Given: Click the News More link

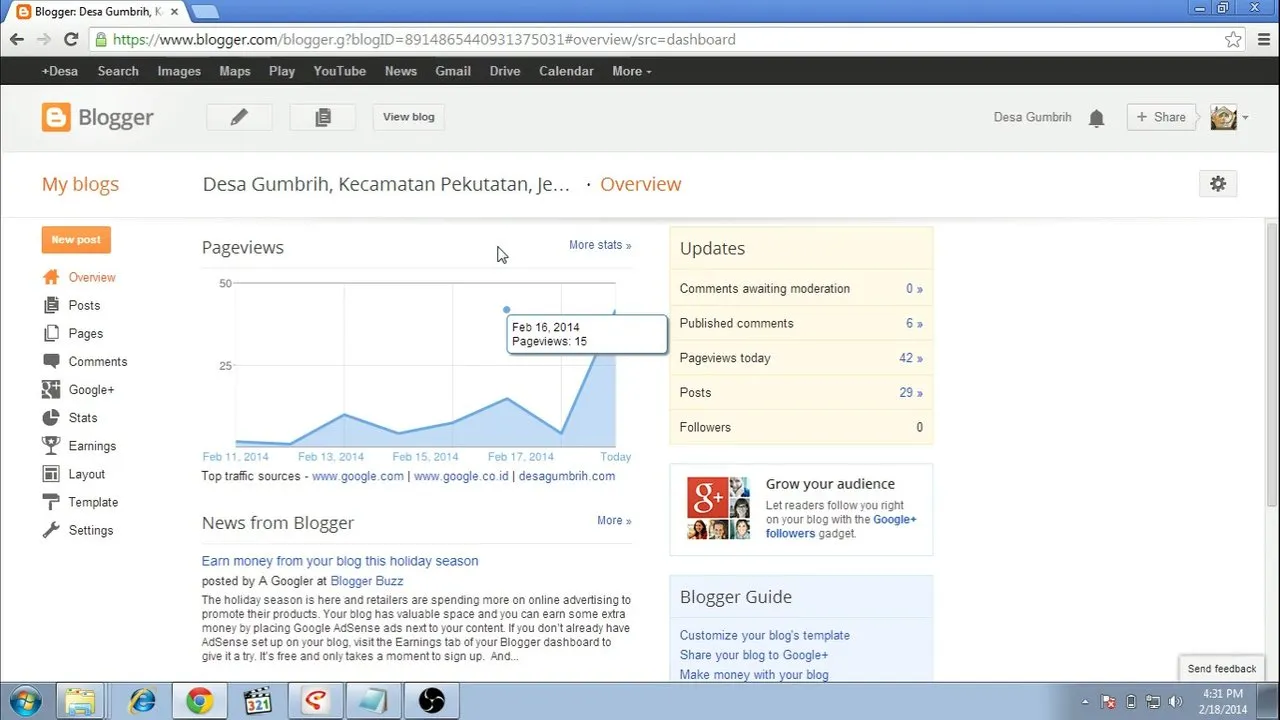Looking at the screenshot, I should [614, 521].
